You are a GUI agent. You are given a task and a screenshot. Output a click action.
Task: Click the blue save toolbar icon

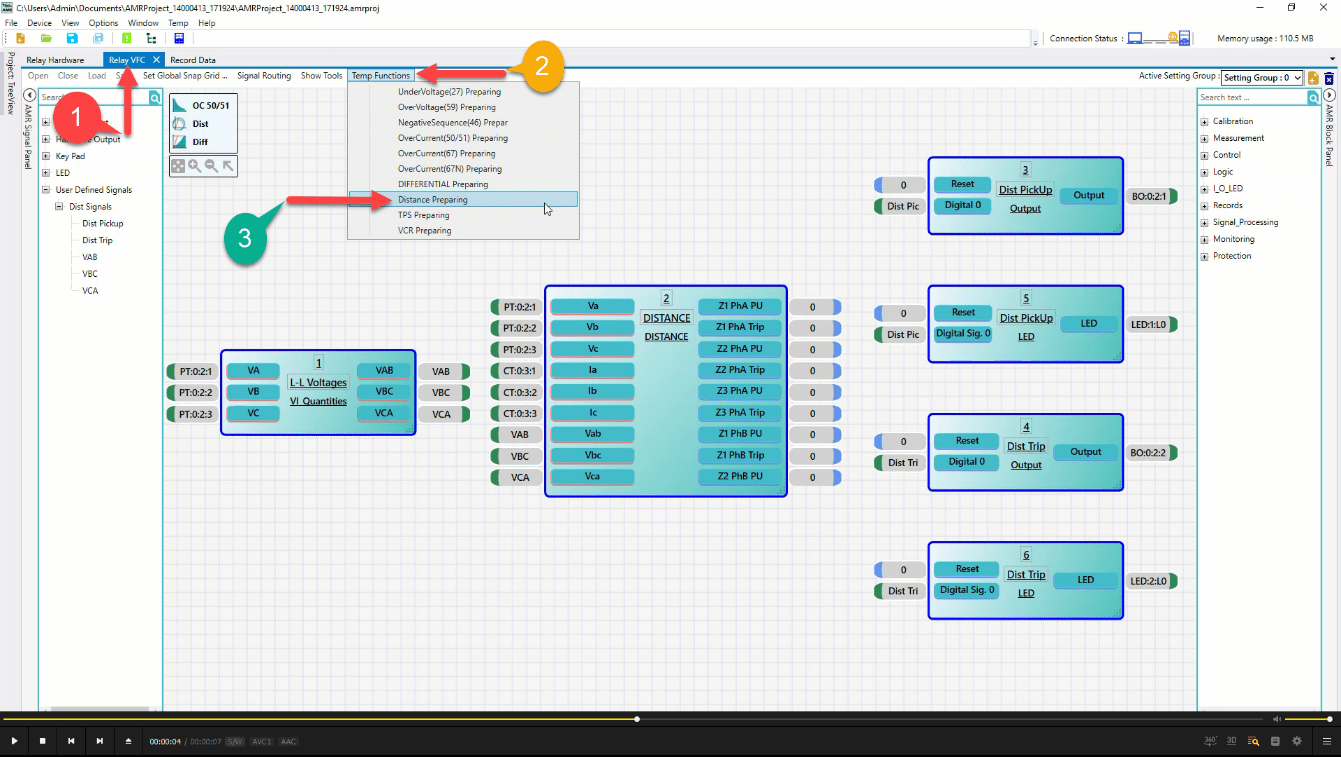72,38
